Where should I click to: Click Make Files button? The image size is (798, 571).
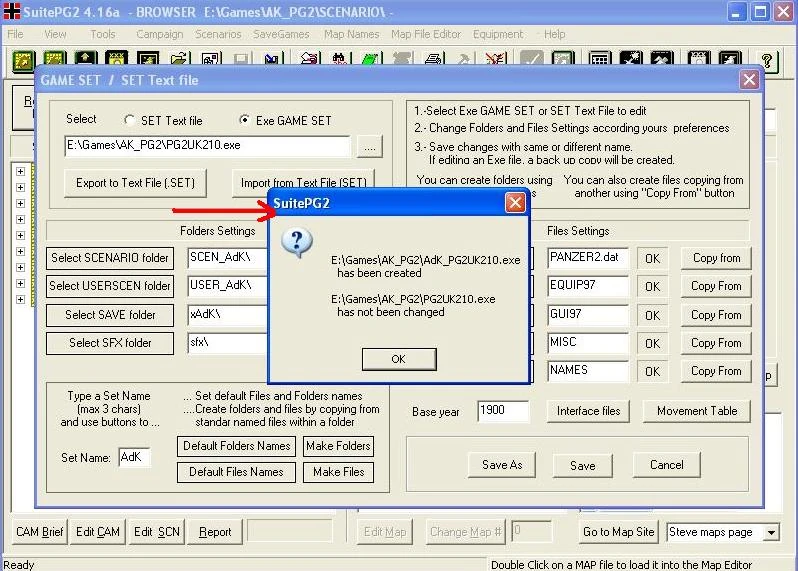pos(338,472)
